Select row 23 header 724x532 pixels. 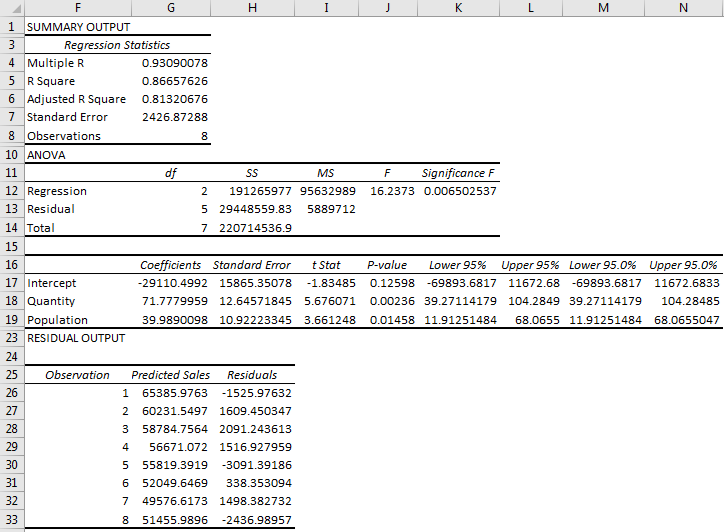point(12,338)
